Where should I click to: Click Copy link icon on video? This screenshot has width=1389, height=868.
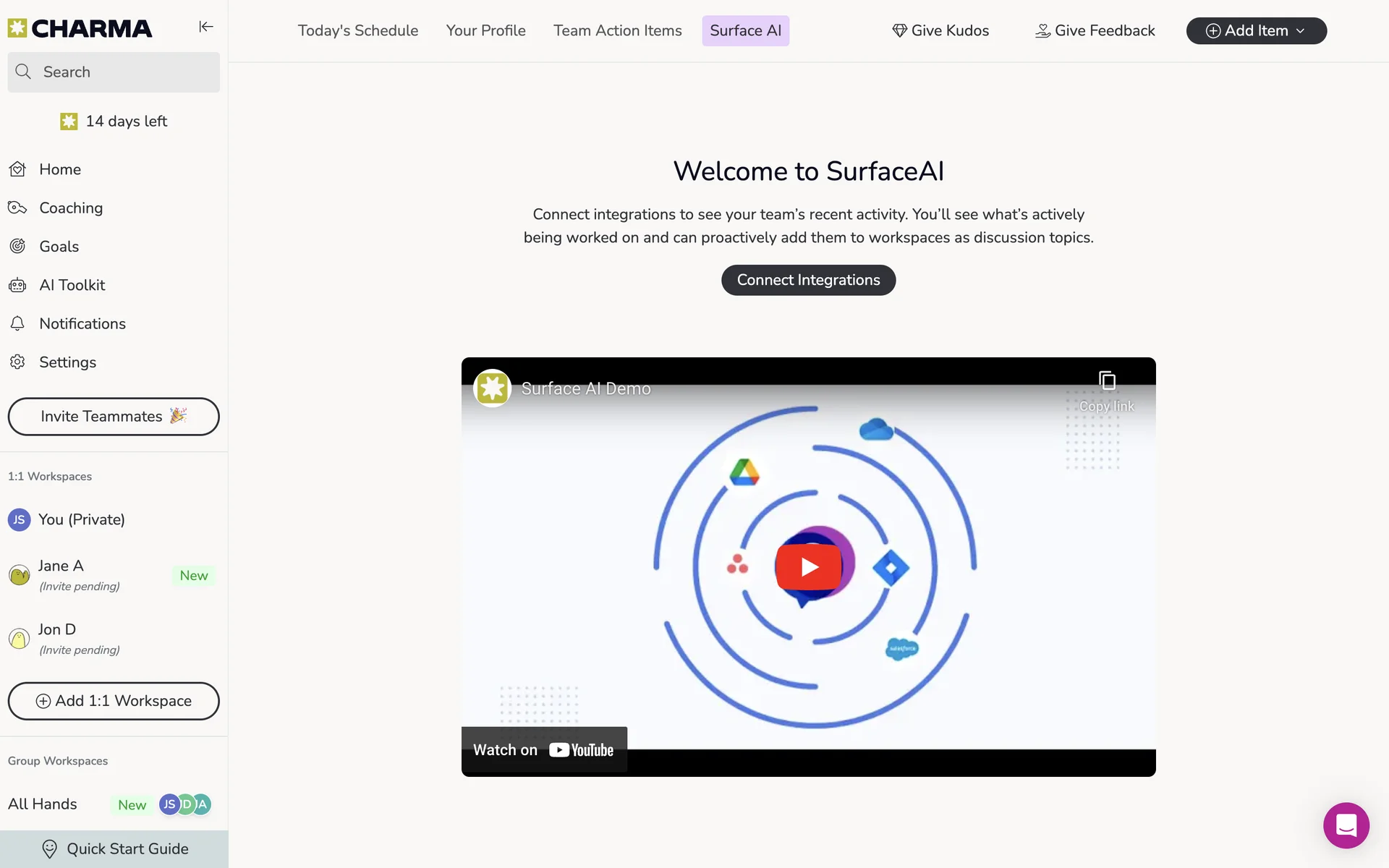(1107, 380)
